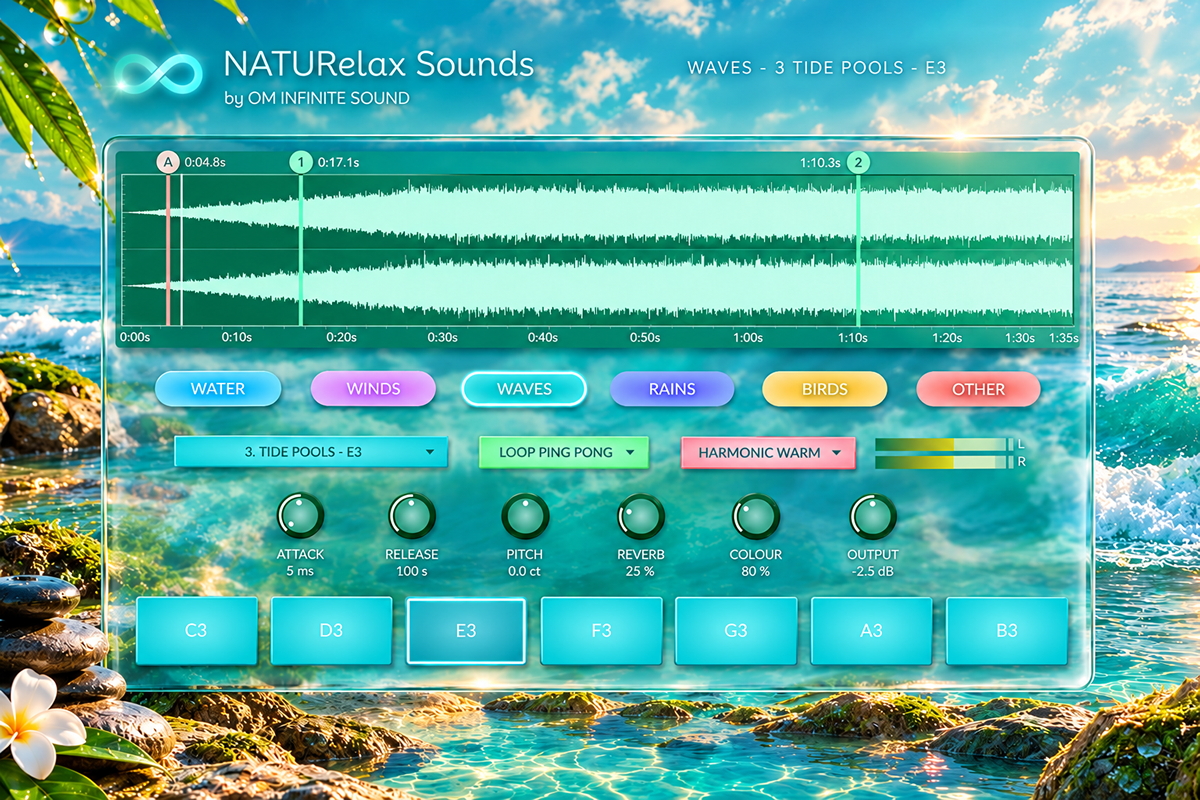The width and height of the screenshot is (1200, 800).
Task: Click the PITCH knob
Action: [525, 516]
